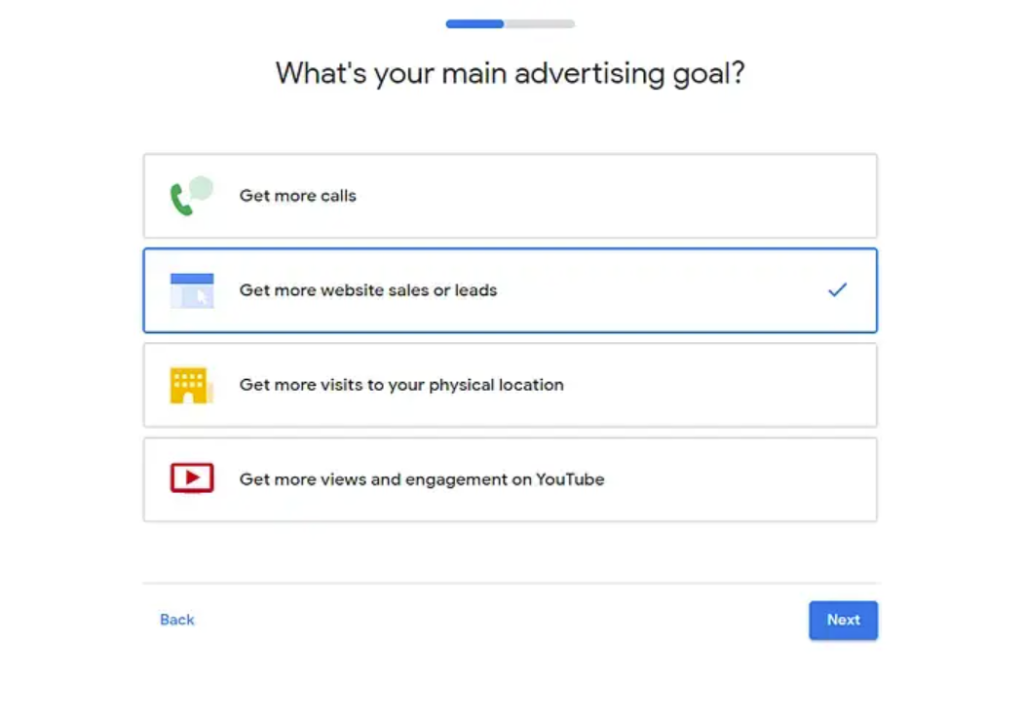This screenshot has width=1024, height=722.
Task: Go to the Next step
Action: coord(843,620)
